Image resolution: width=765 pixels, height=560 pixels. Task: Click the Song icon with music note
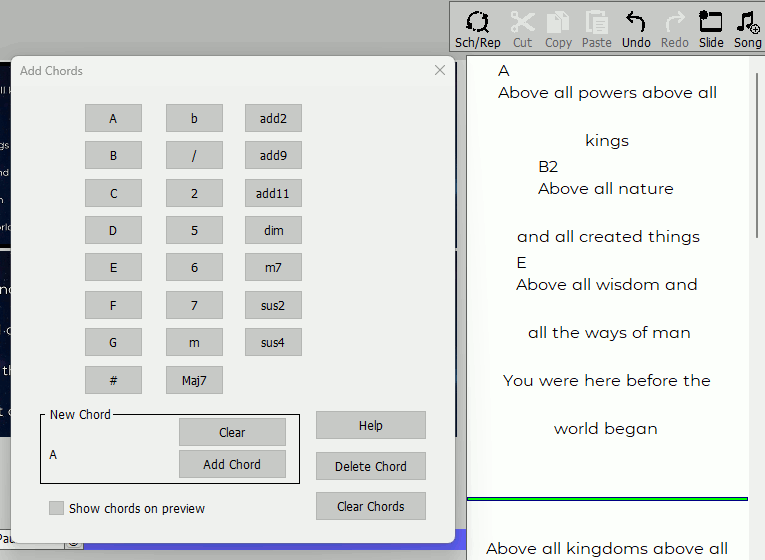(x=747, y=28)
